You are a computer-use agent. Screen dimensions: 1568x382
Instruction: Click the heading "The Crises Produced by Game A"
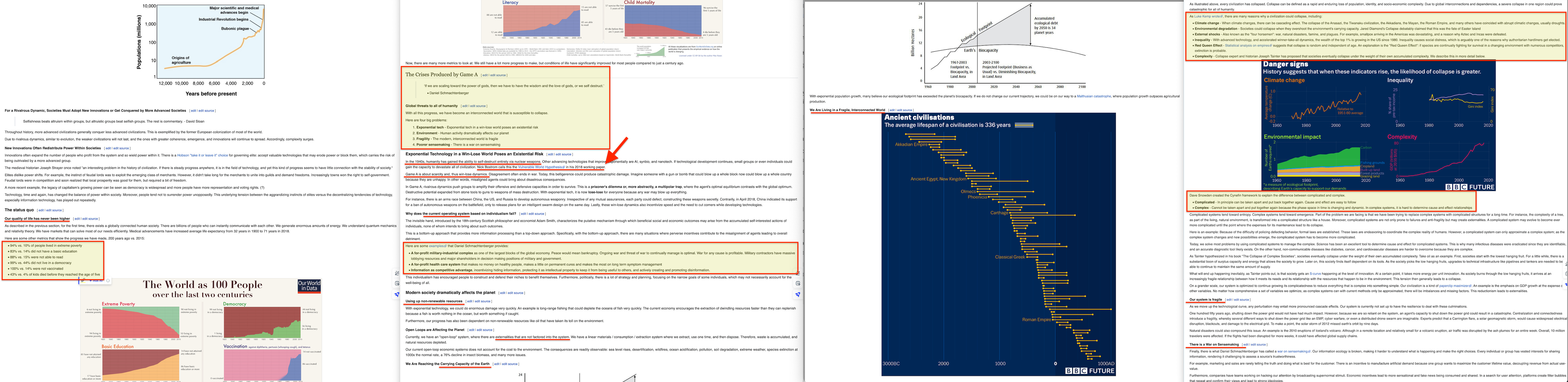click(x=442, y=75)
